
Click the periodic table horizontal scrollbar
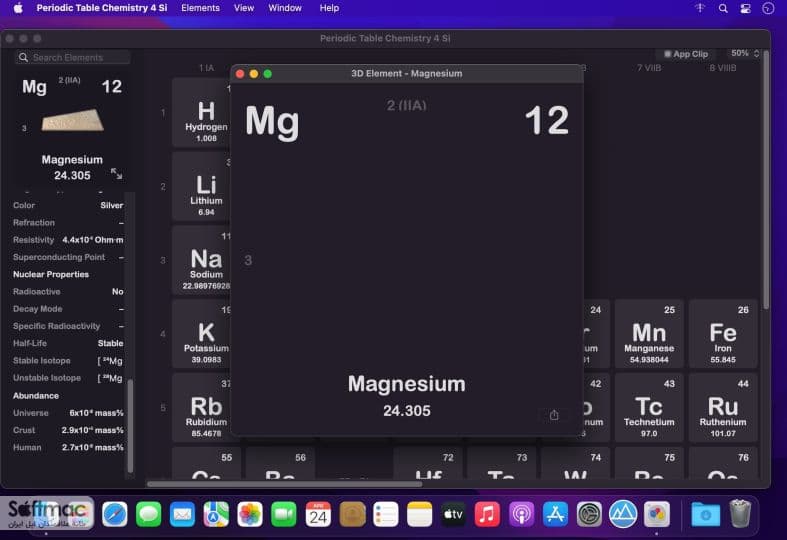pos(284,484)
